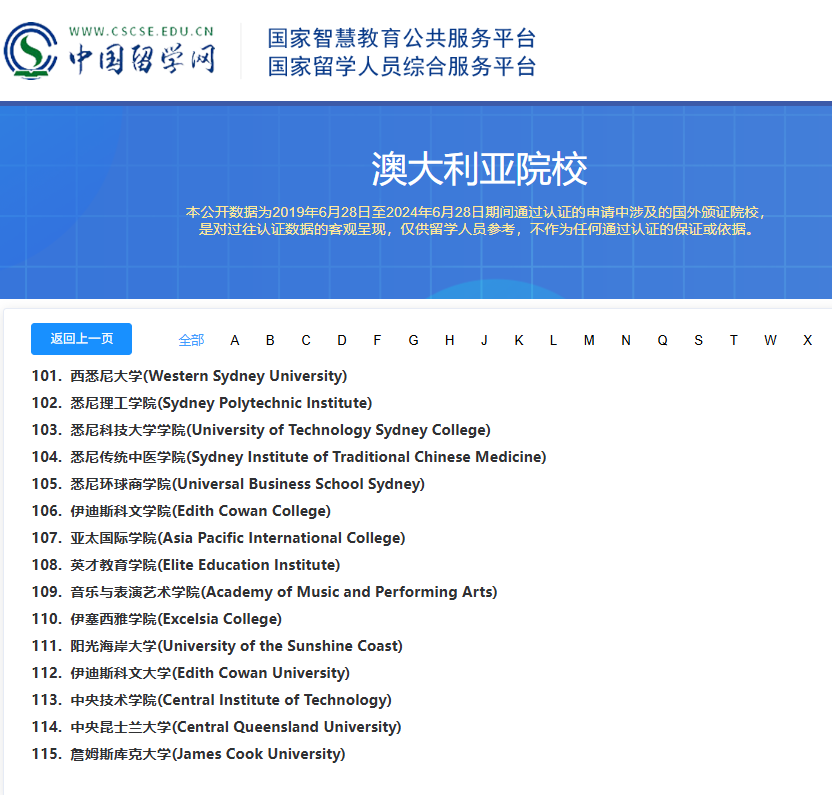Filter schools by letter J

coord(484,340)
